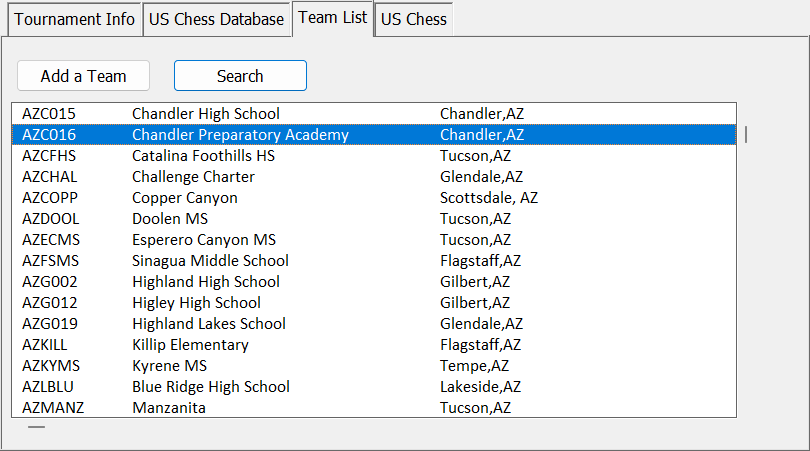Screen dimensions: 810x451
Task: Select Killip Elementary from the list
Action: [x=190, y=345]
